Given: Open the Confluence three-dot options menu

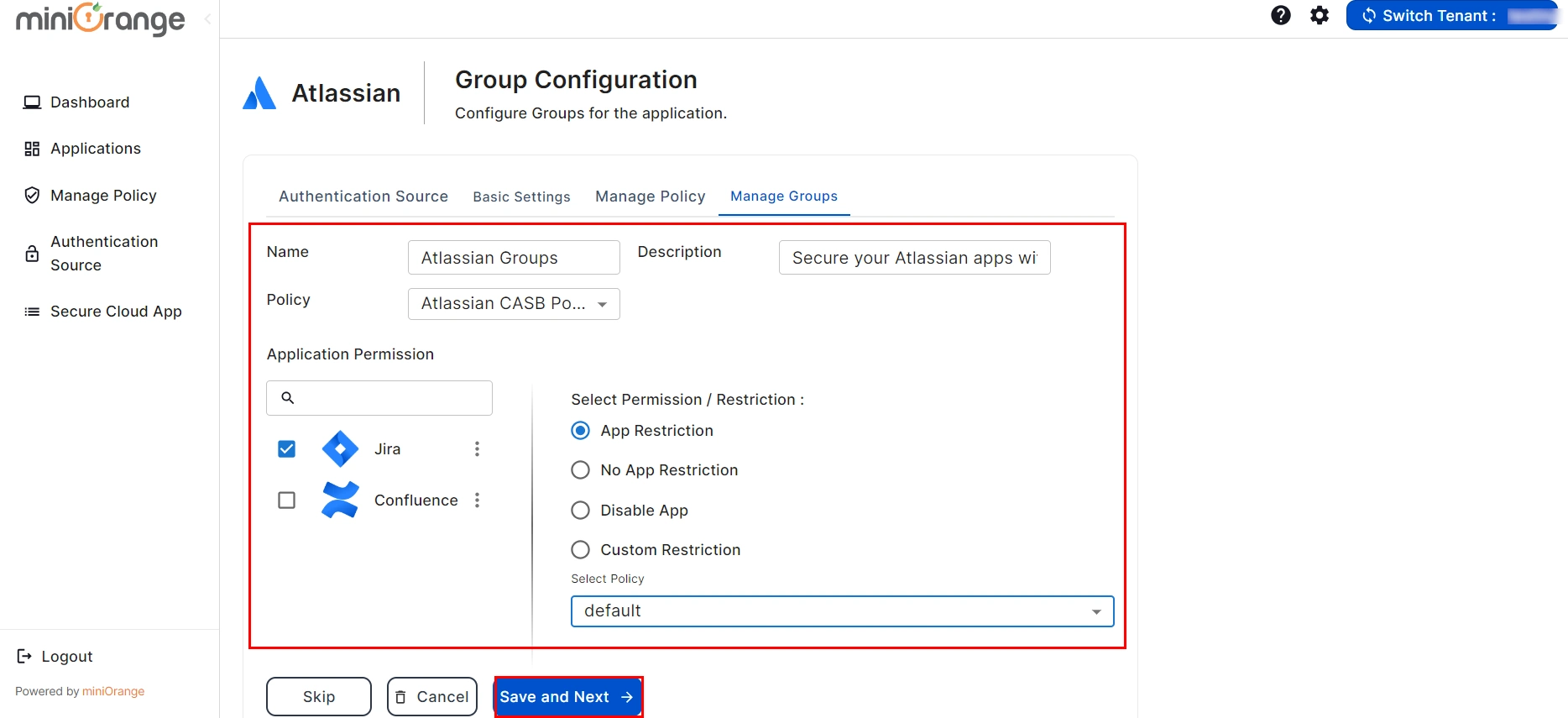Looking at the screenshot, I should [x=477, y=501].
